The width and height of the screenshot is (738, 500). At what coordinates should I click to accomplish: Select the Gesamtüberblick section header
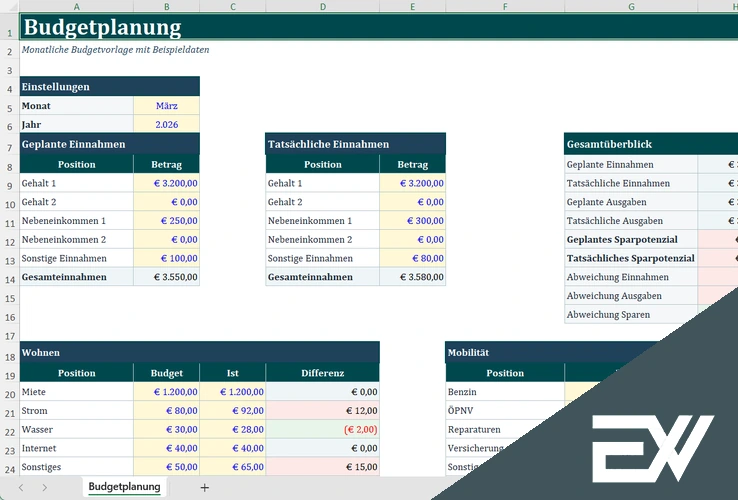[x=651, y=144]
